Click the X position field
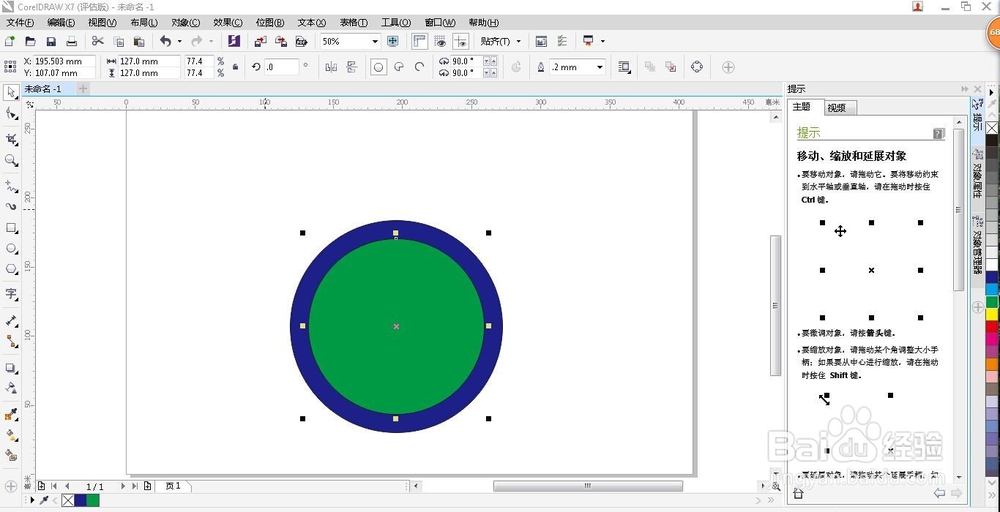Viewport: 1000px width, 512px height. [x=64, y=61]
